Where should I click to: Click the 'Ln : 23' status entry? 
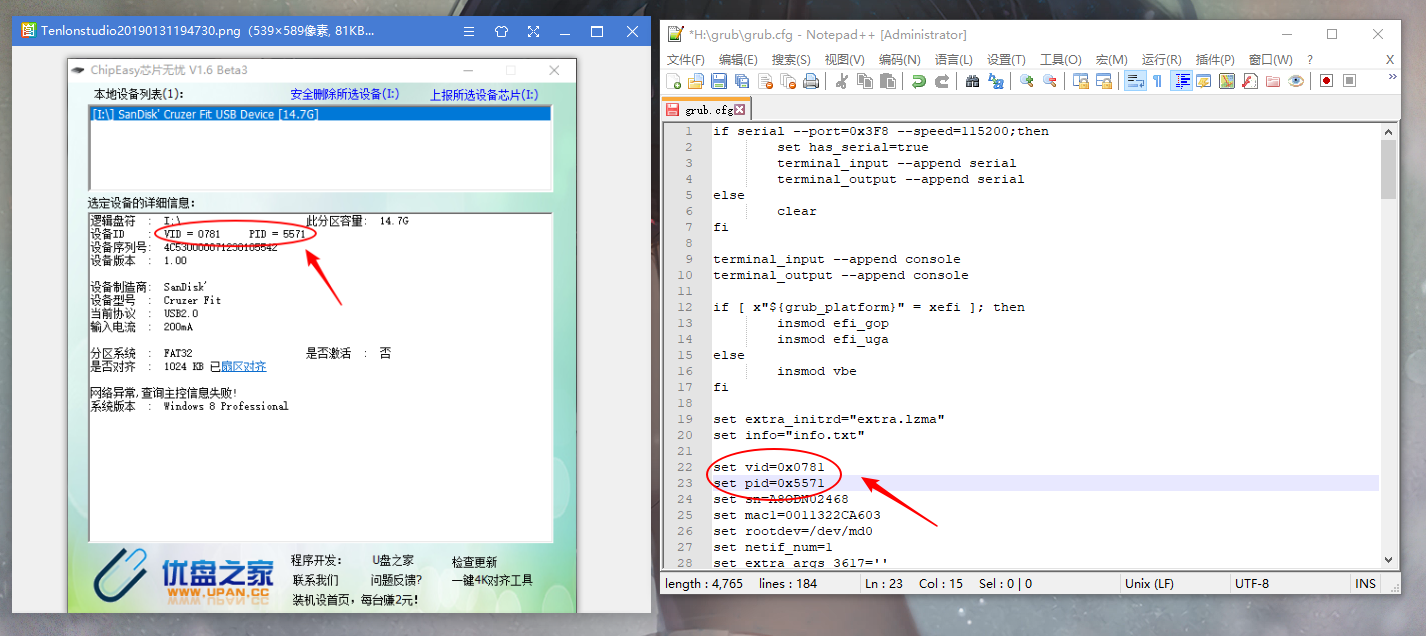[886, 584]
